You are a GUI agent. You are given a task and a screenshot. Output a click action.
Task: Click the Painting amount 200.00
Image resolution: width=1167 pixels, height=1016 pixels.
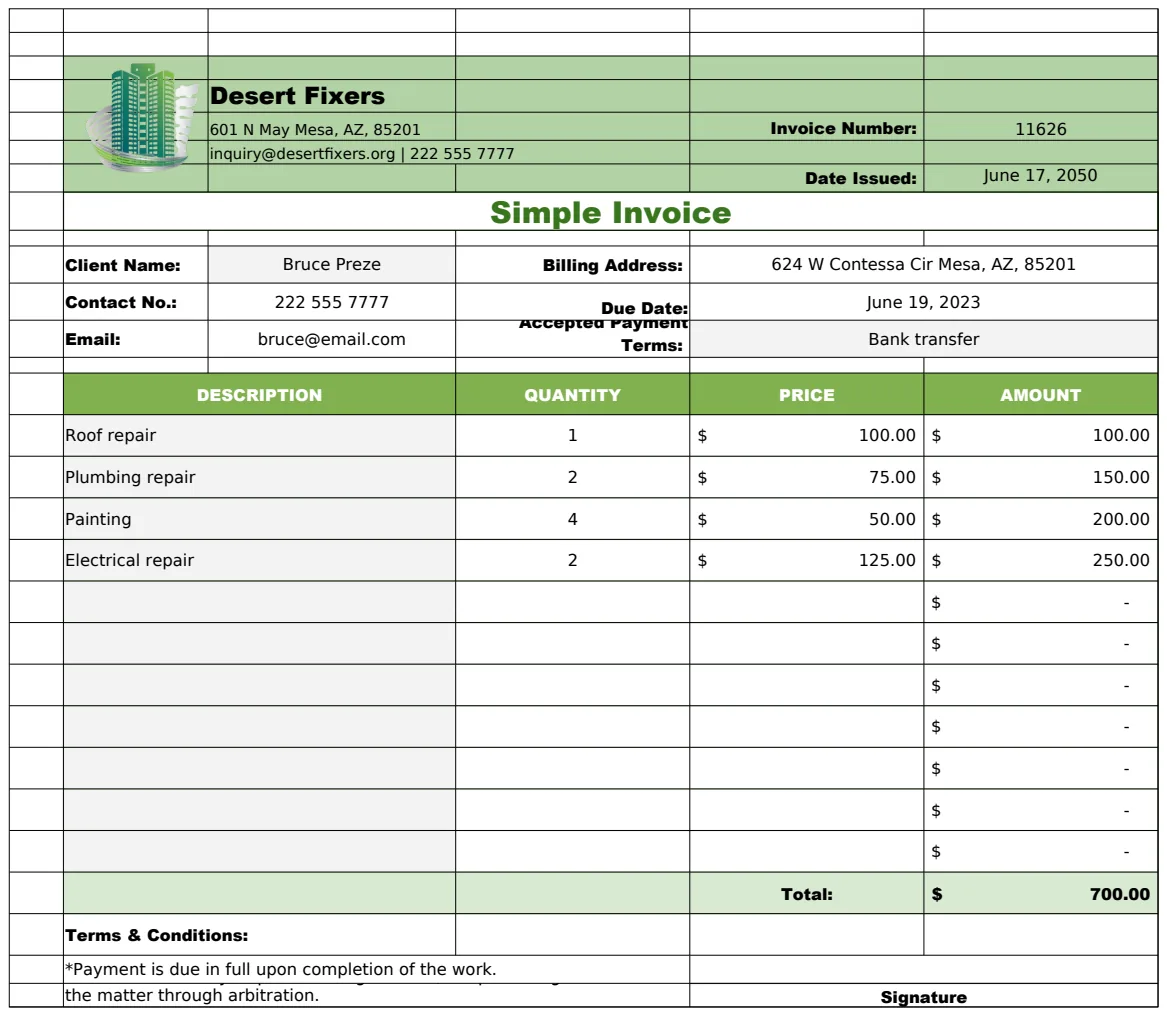coord(1040,519)
